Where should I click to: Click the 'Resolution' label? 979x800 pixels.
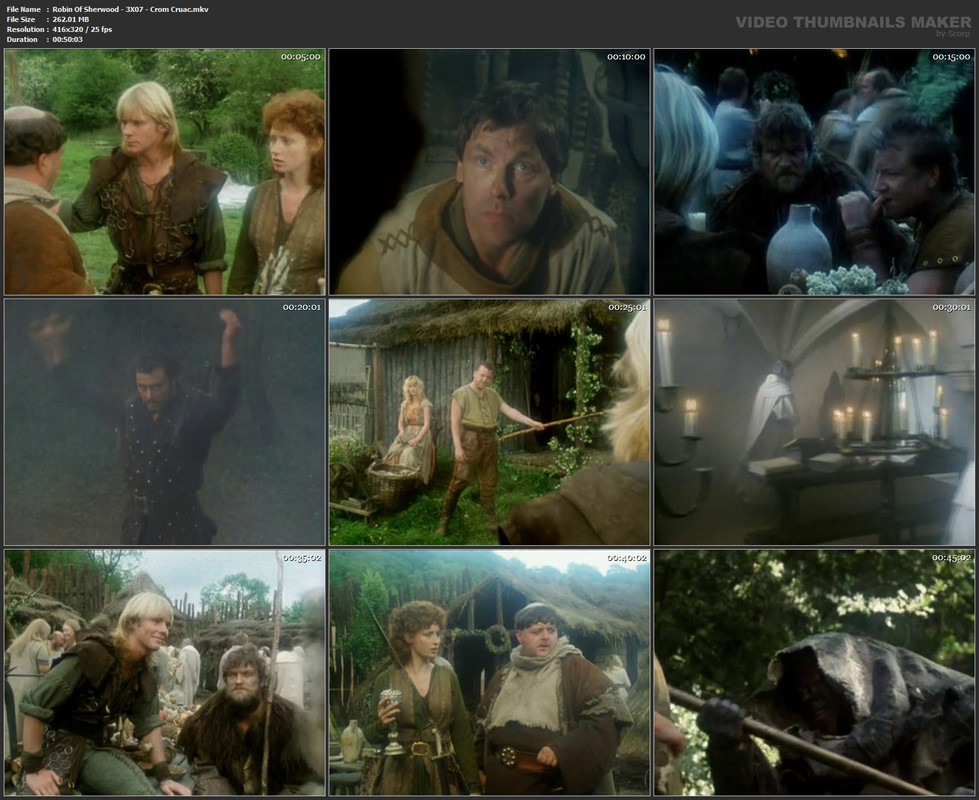[25, 29]
